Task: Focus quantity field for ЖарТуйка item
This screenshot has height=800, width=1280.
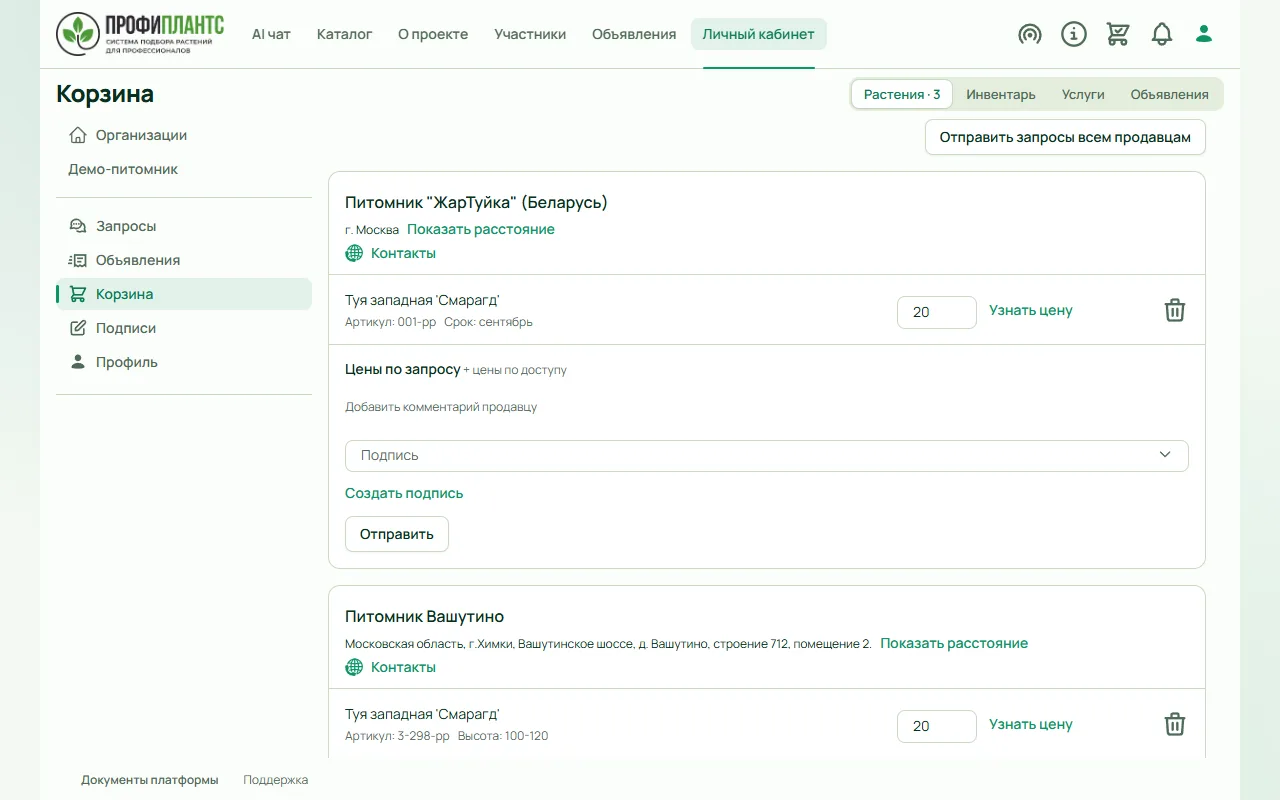Action: [x=937, y=312]
